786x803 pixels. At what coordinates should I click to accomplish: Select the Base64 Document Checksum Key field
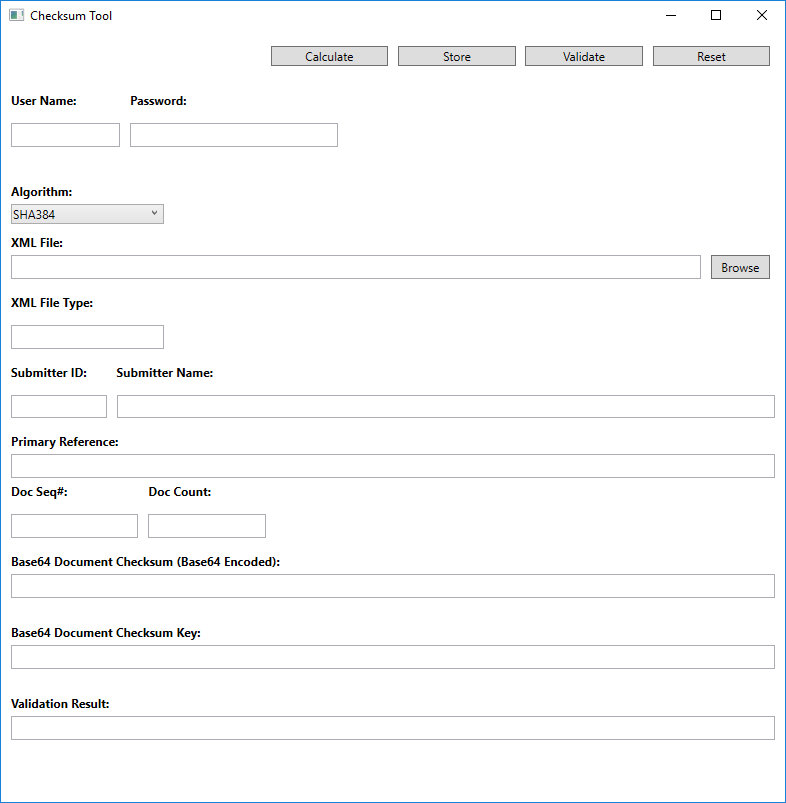point(392,657)
